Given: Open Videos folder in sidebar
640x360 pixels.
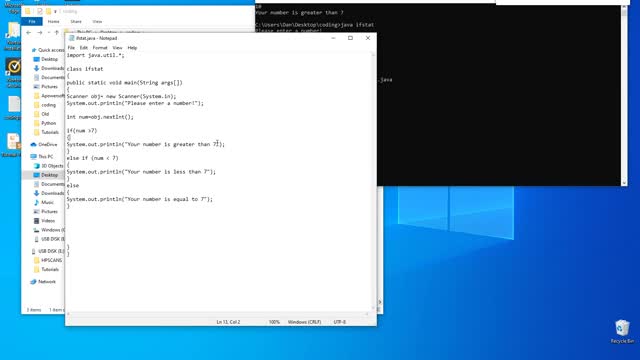Looking at the screenshot, I should tap(48, 221).
